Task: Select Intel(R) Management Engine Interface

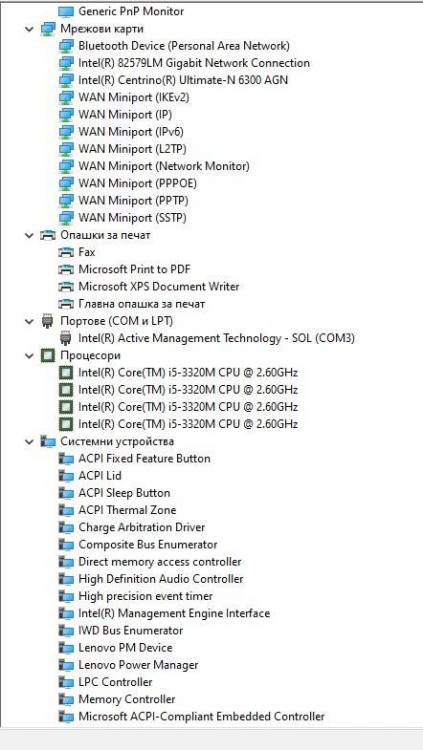Action: [174, 614]
